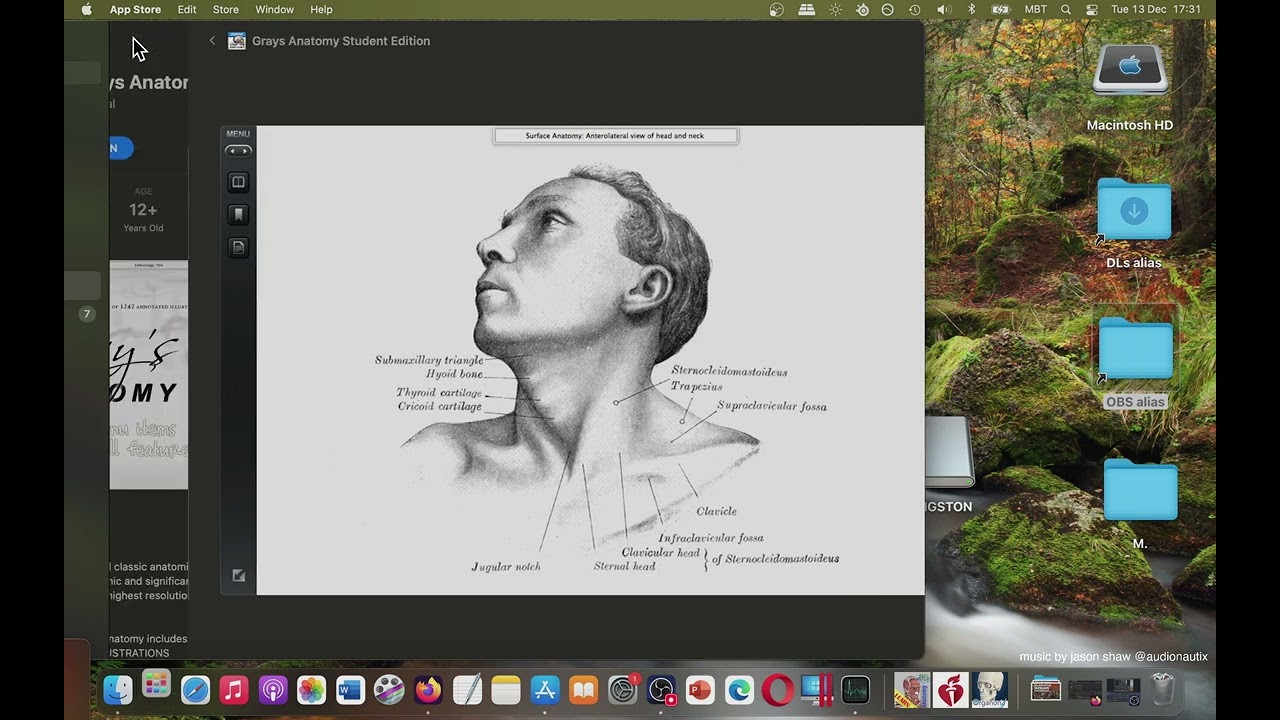Launch PowerPoint from the Dock
The height and width of the screenshot is (720, 1280).
700,690
